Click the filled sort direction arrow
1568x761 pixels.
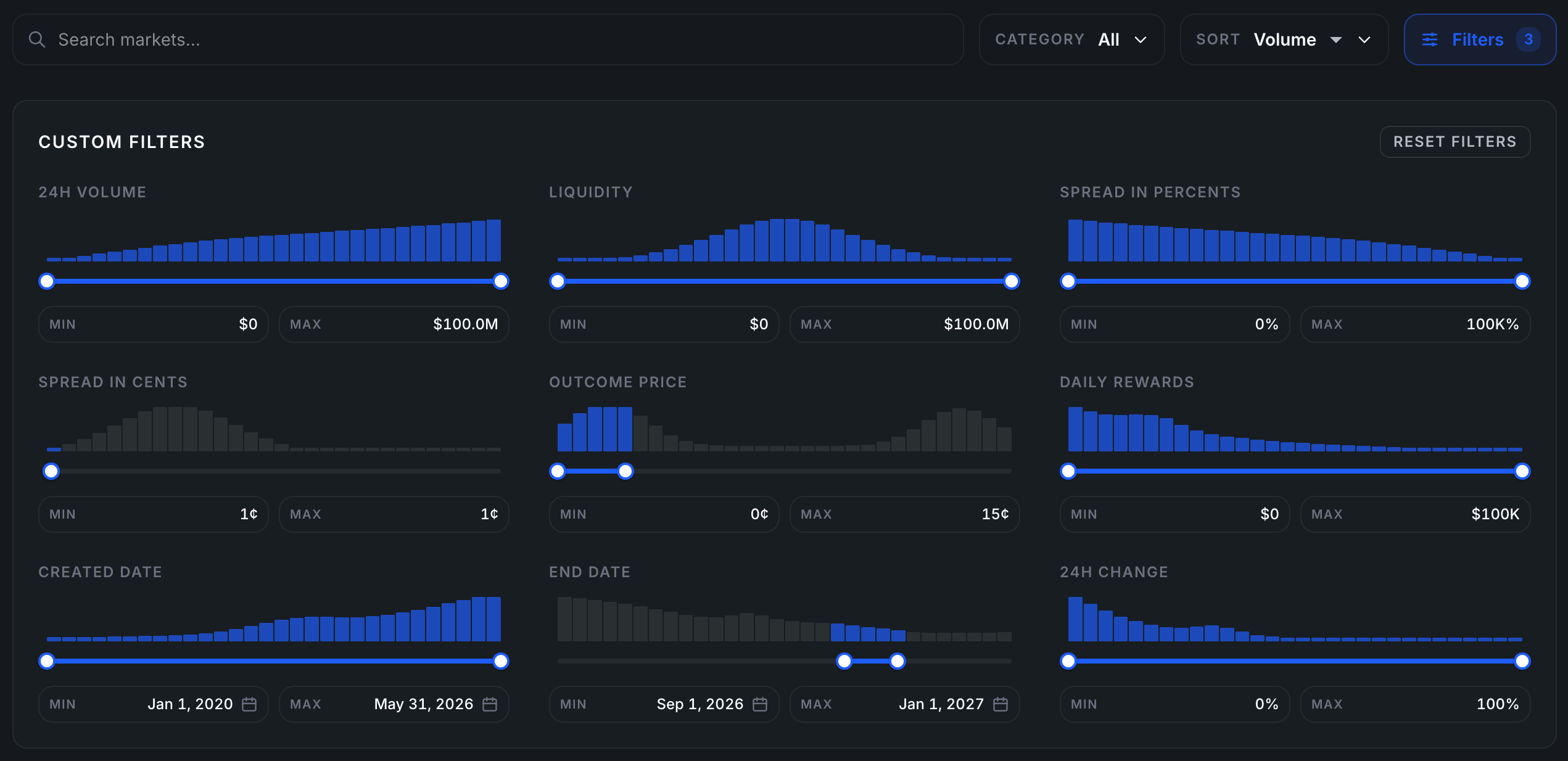[x=1336, y=40]
